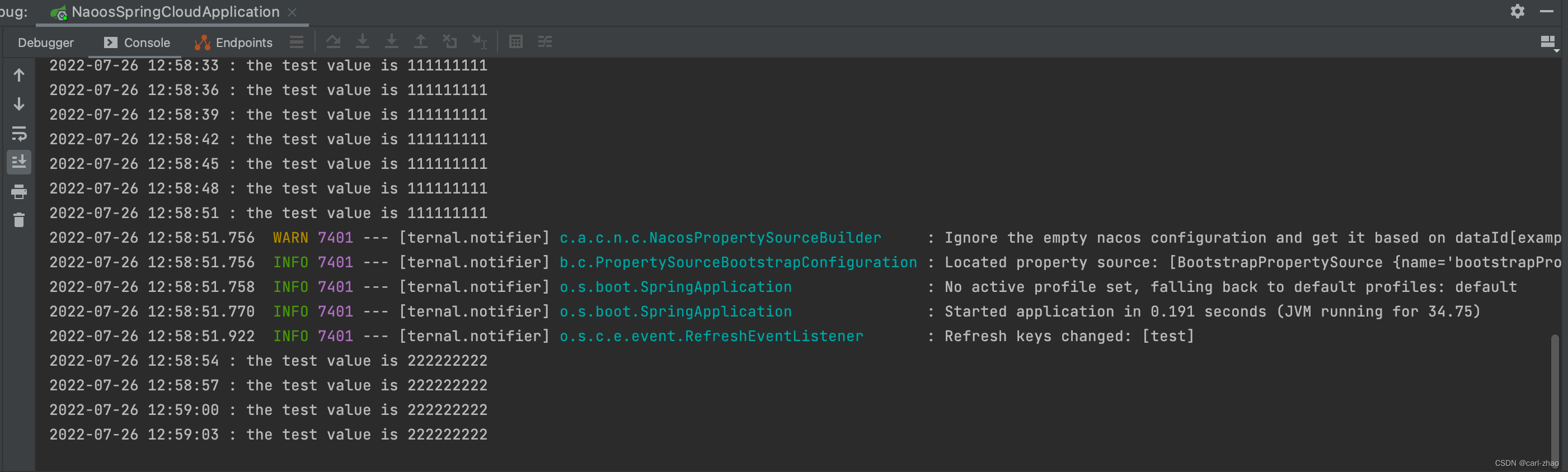Click the Step Over toolbar icon
The width and height of the screenshot is (1568, 472).
[x=333, y=42]
